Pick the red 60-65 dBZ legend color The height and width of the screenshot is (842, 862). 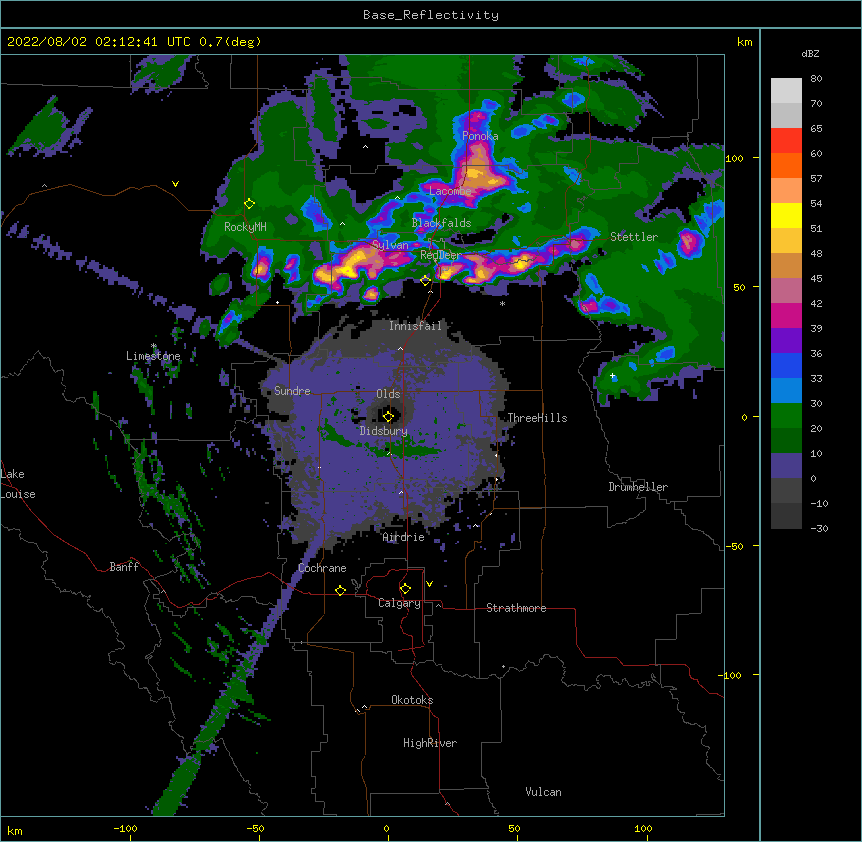tap(786, 141)
